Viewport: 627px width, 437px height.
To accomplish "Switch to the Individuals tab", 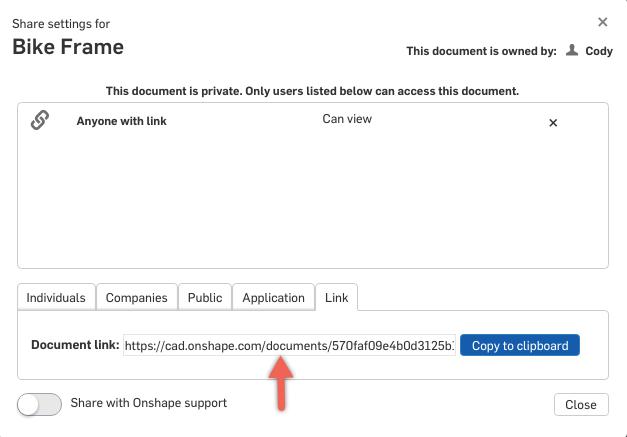I will tap(56, 297).
